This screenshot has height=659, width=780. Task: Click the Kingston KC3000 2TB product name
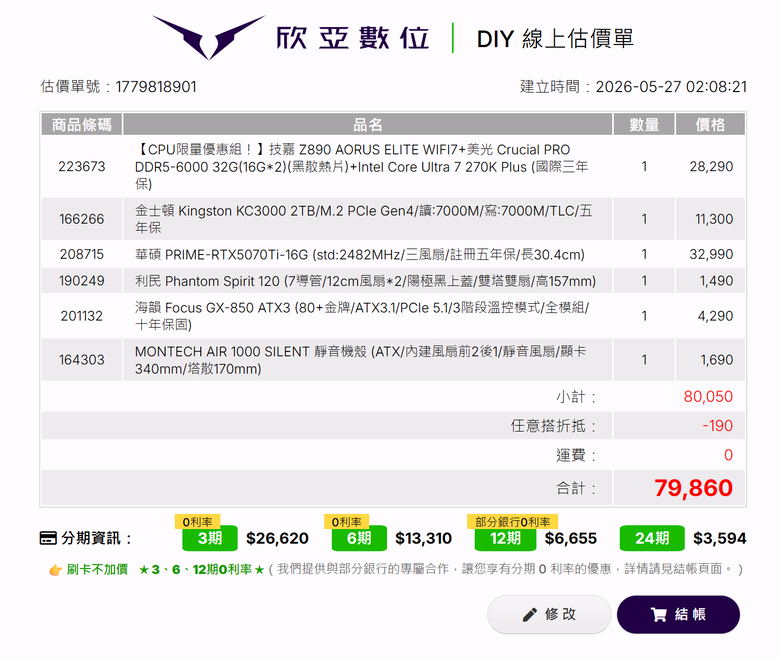point(364,219)
